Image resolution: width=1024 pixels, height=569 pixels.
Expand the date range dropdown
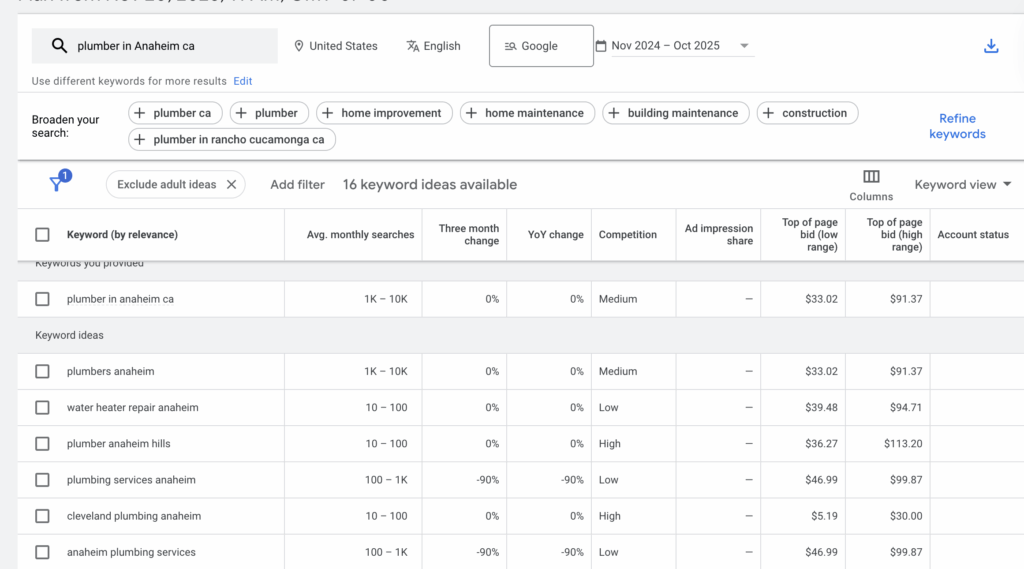(743, 46)
